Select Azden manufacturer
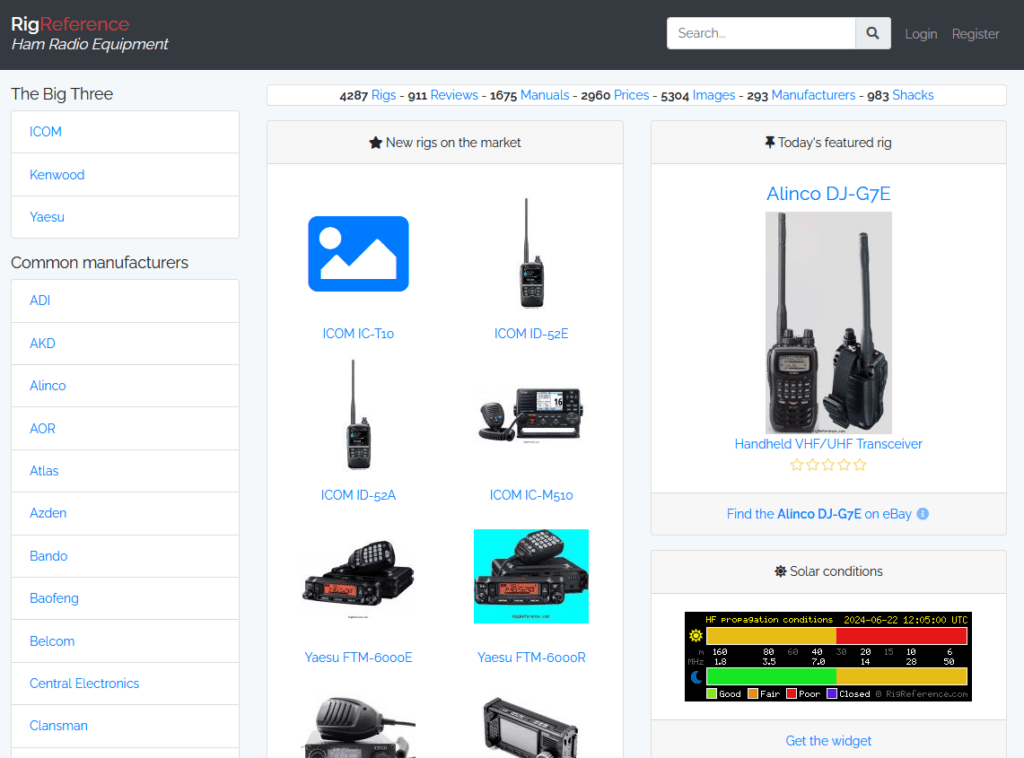This screenshot has height=758, width=1024. [125, 513]
